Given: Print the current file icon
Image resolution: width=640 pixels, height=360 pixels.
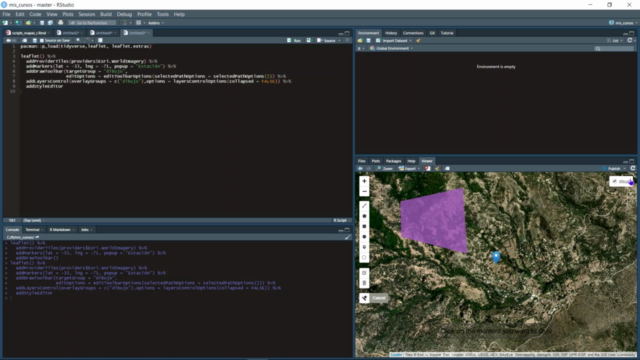Looking at the screenshot, I should (x=60, y=23).
